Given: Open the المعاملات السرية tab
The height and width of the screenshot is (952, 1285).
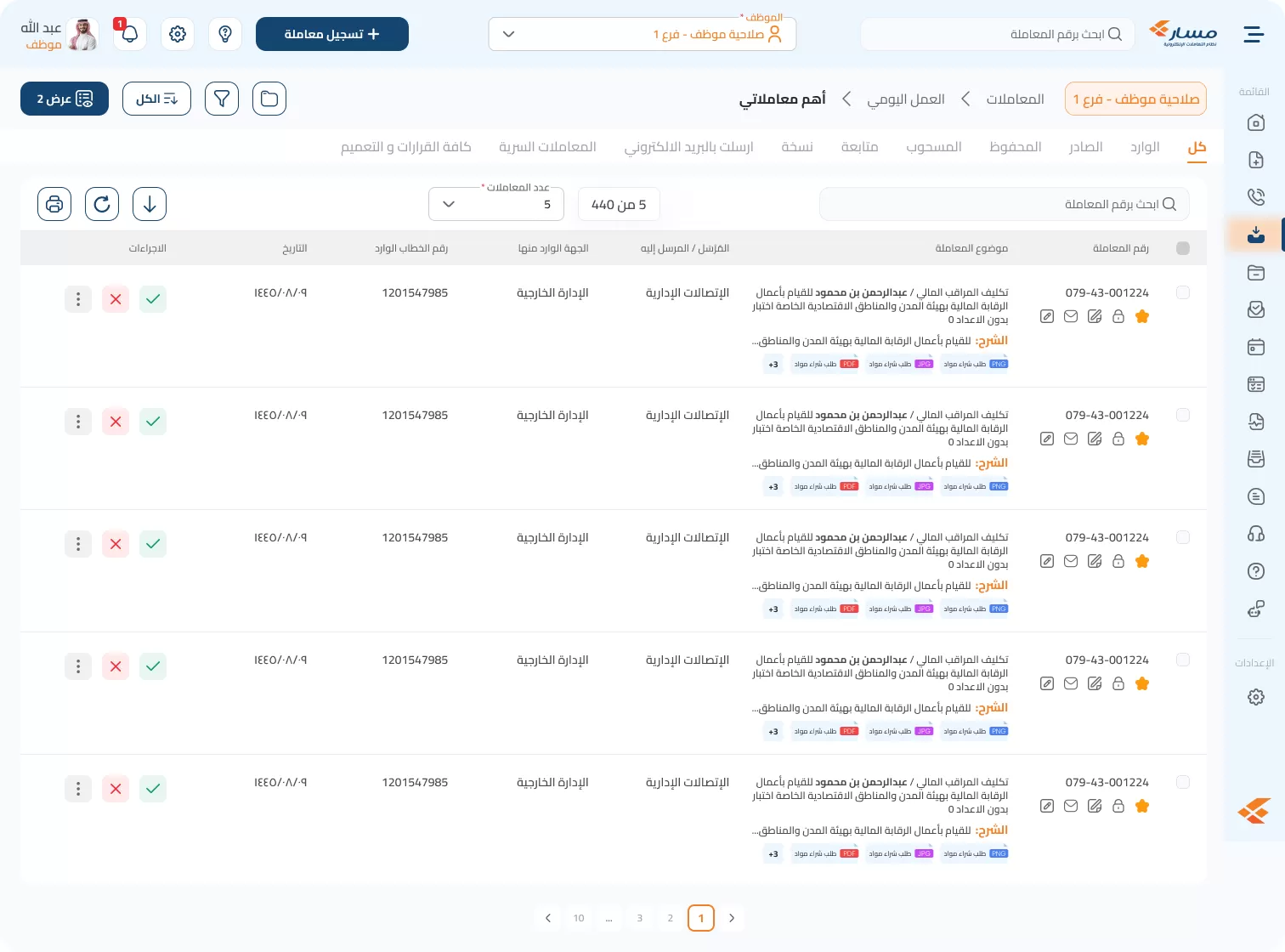Looking at the screenshot, I should 547,147.
